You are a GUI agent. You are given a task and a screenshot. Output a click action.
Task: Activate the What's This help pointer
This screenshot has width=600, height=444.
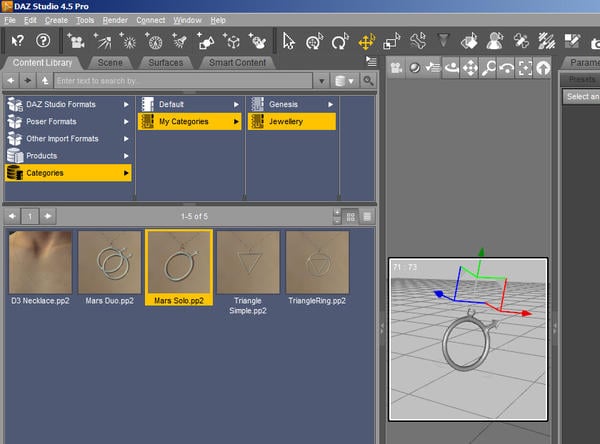18,41
